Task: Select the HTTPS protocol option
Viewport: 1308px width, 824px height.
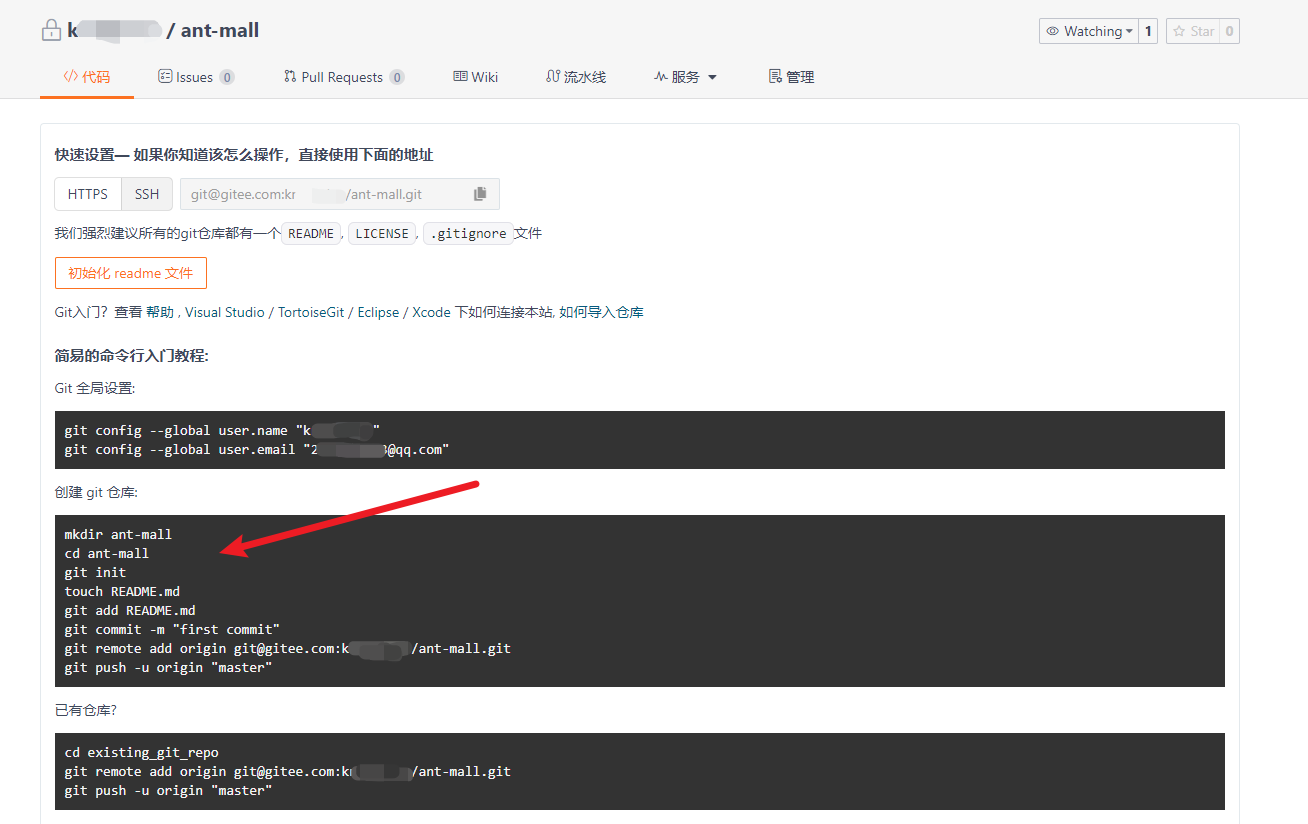Action: pos(88,194)
